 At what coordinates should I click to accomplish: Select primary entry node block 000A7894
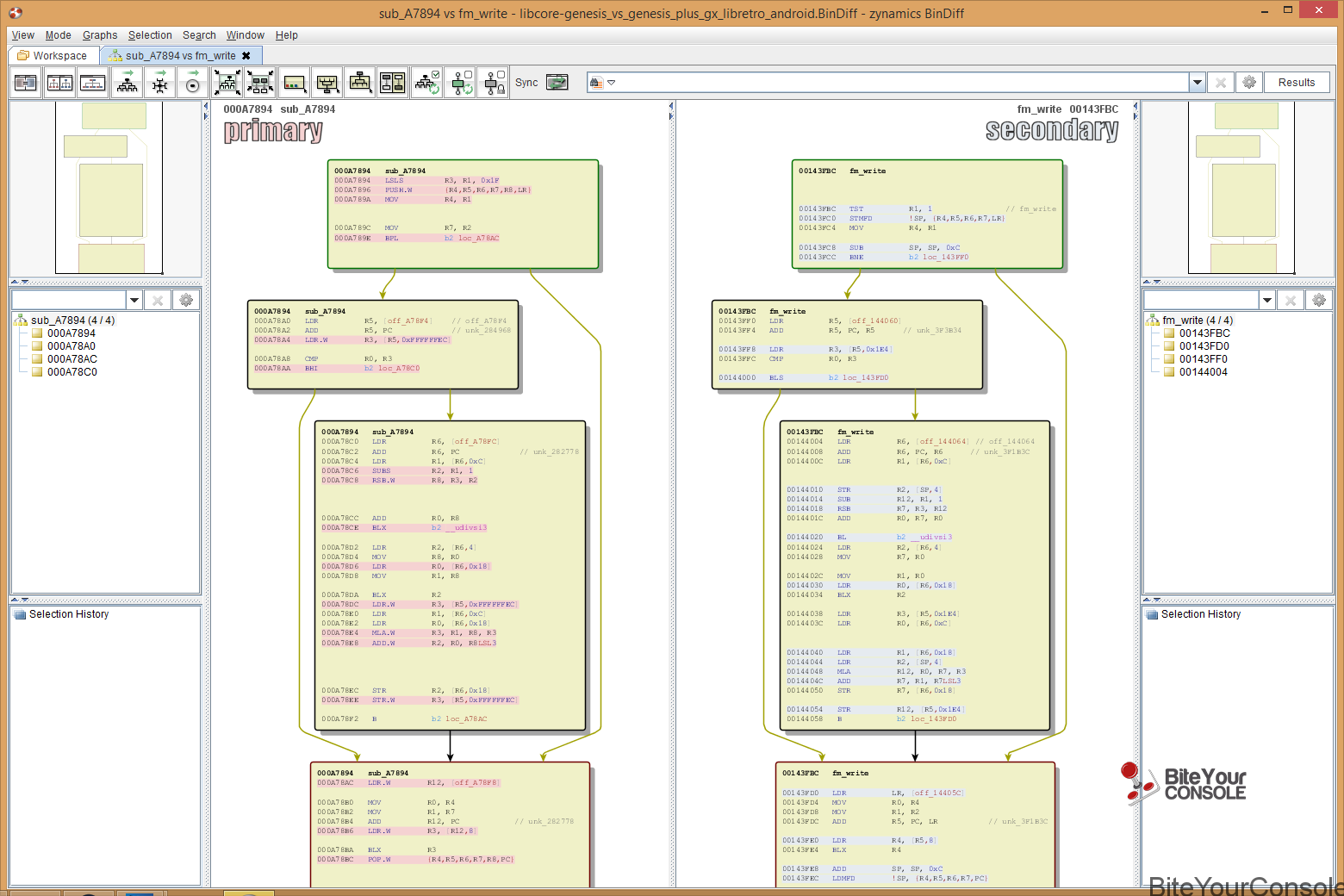click(463, 214)
